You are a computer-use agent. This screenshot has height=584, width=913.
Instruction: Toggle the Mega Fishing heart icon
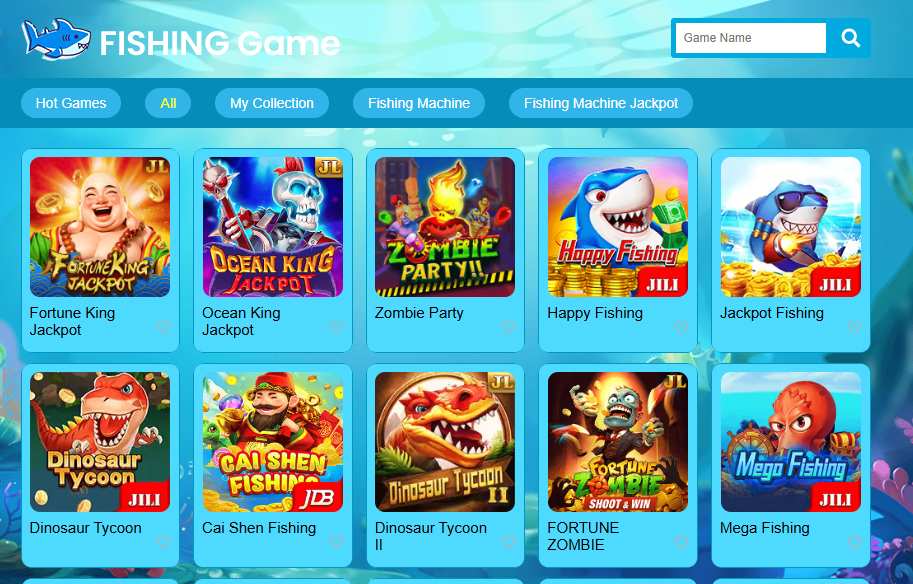click(854, 542)
